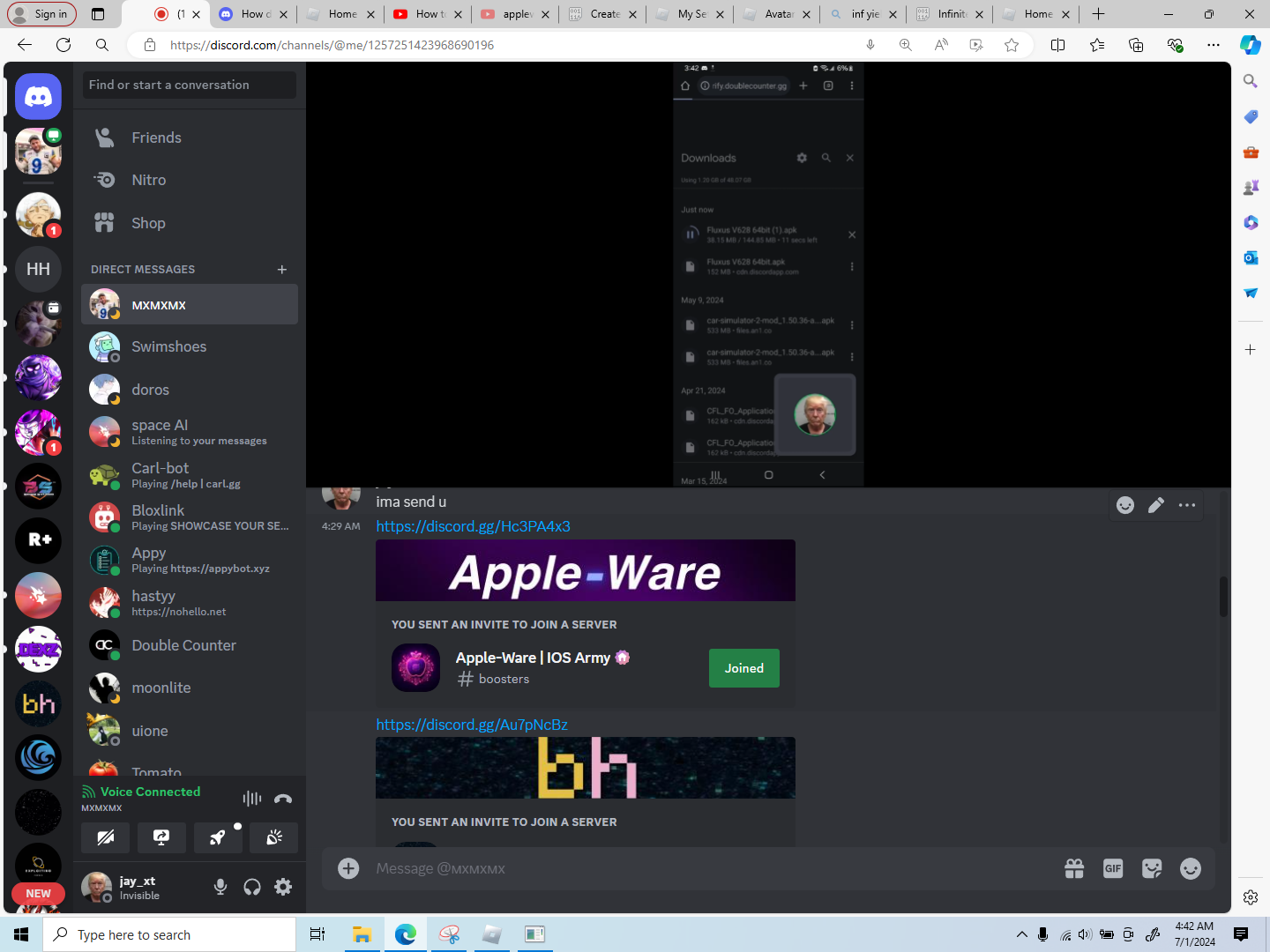The width and height of the screenshot is (1270, 952).
Task: Disconnect from the voice call
Action: point(283,799)
